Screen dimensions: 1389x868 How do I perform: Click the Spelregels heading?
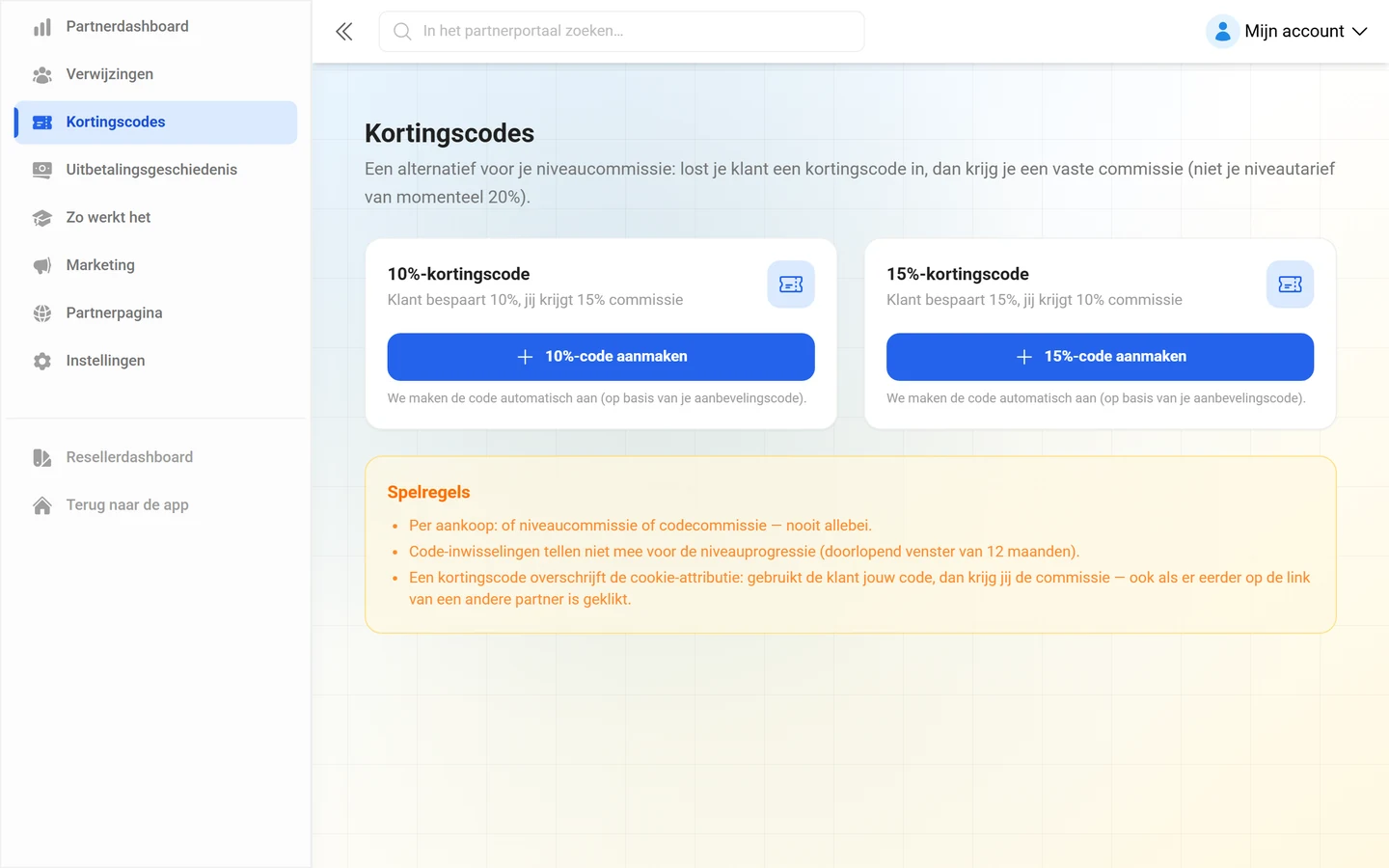[x=428, y=492]
